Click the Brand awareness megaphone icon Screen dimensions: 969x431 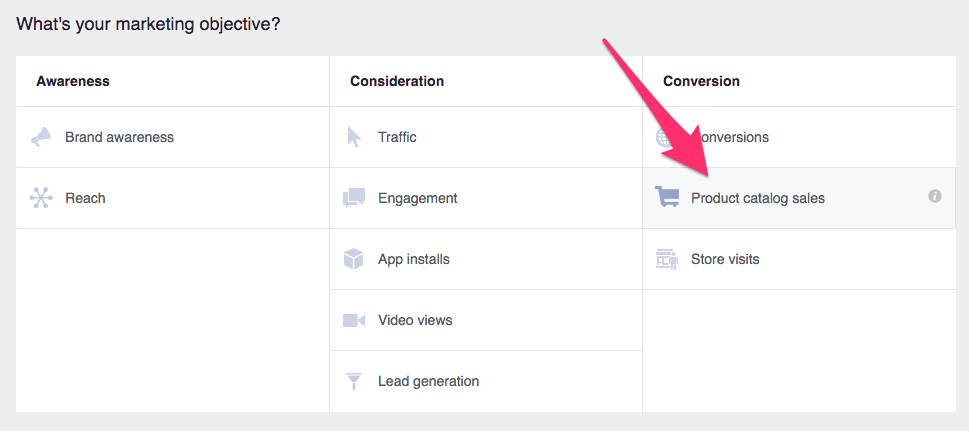pyautogui.click(x=41, y=138)
